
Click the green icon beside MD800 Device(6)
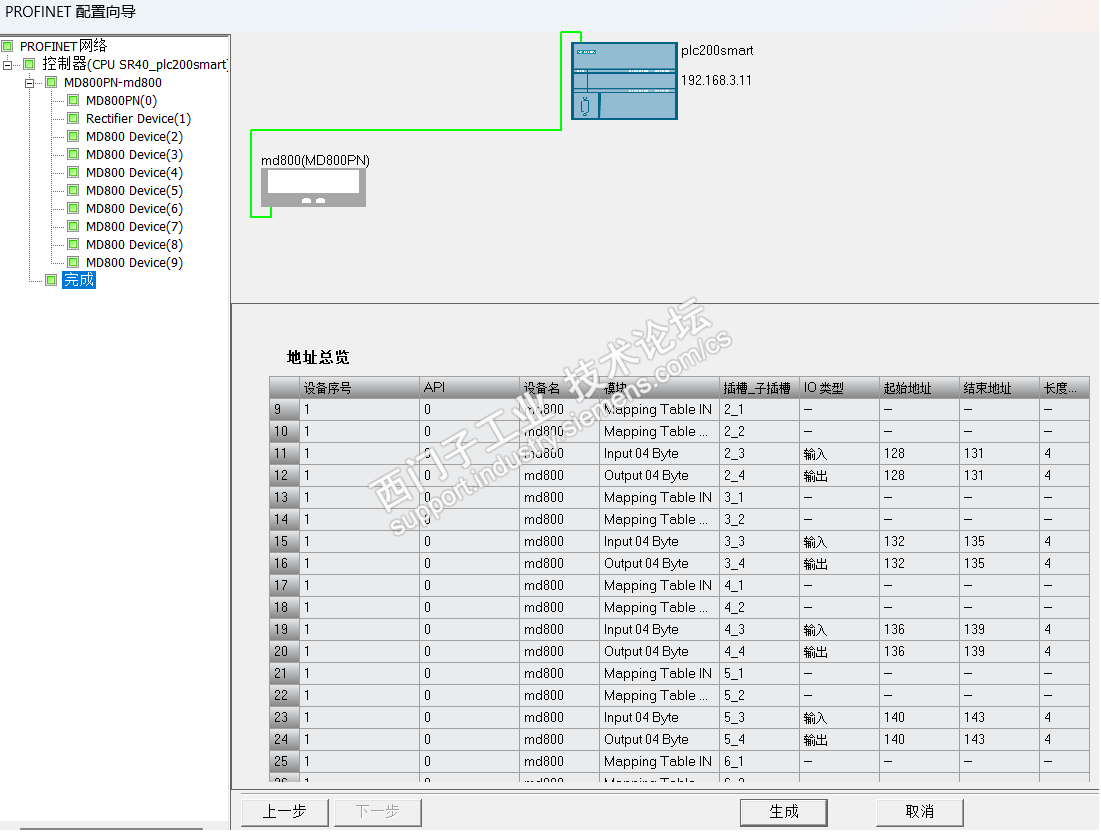tap(73, 209)
